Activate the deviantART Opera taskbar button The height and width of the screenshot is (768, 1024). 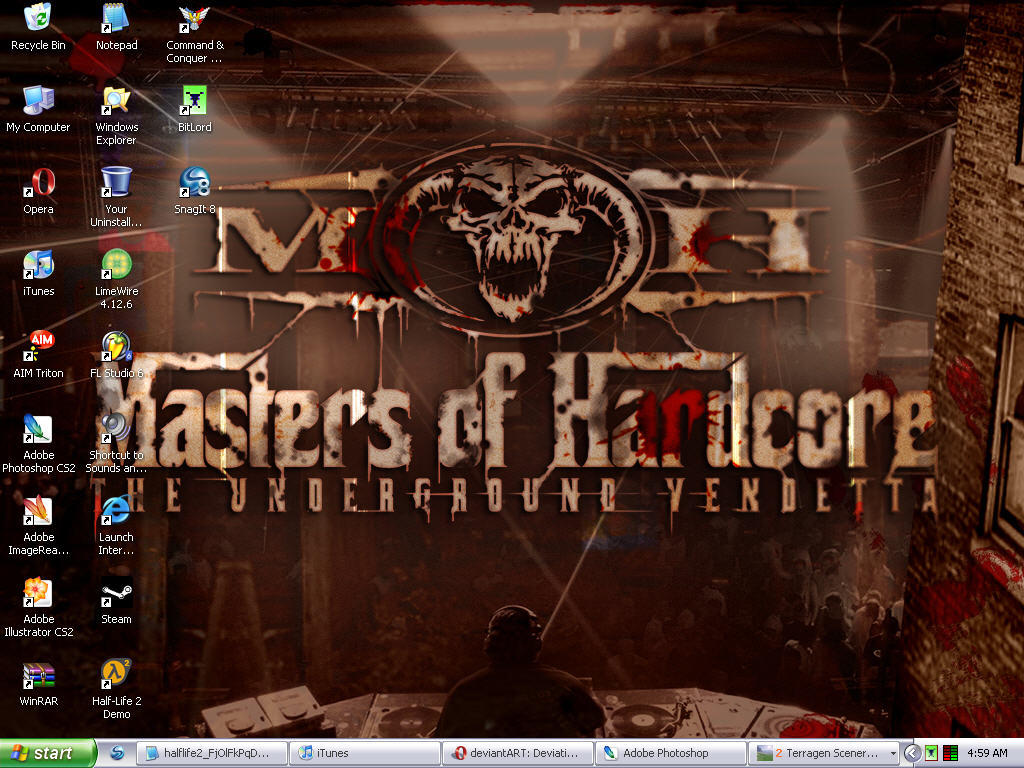[518, 753]
